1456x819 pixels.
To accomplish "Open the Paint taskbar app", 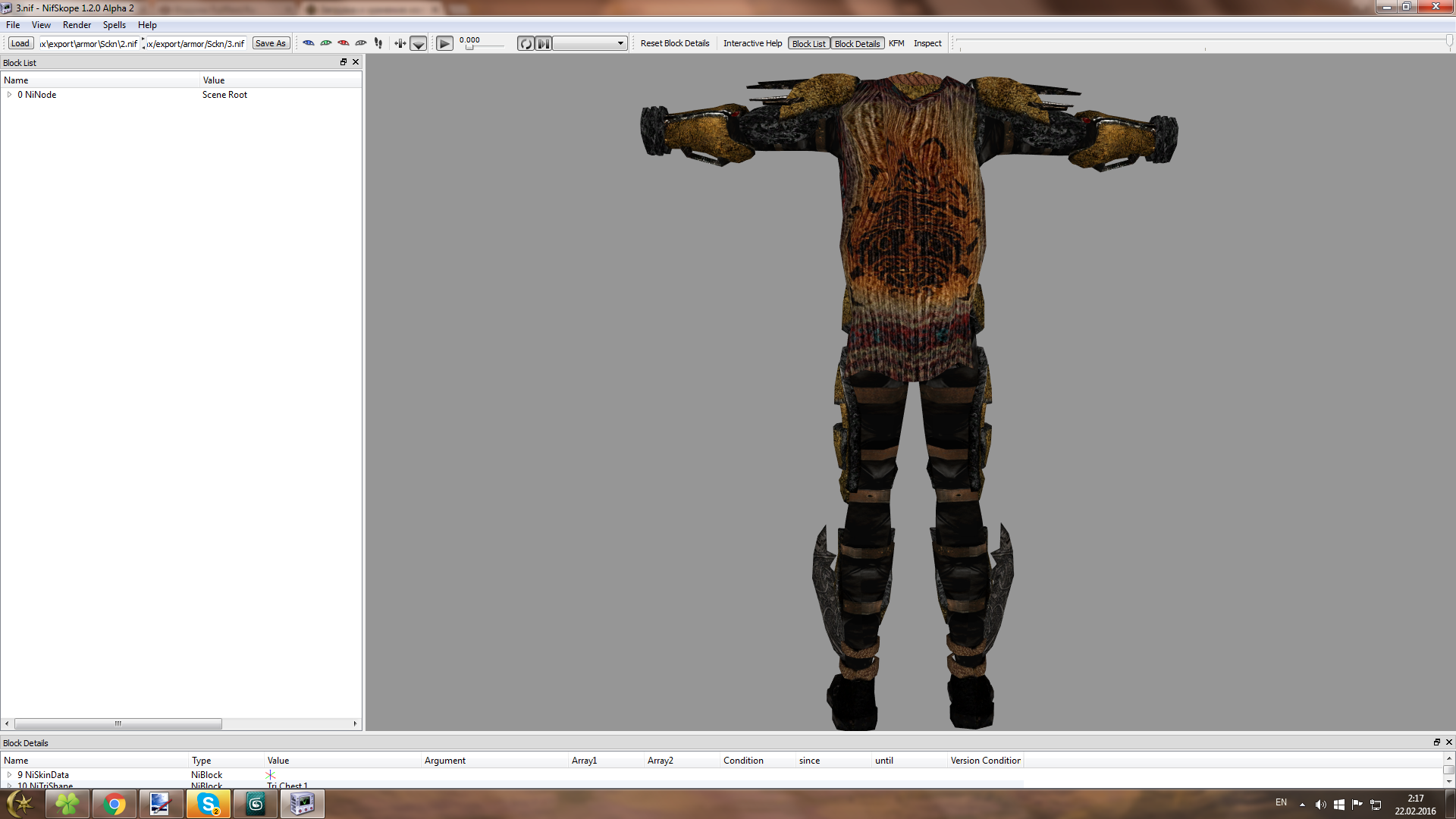I will [x=162, y=804].
